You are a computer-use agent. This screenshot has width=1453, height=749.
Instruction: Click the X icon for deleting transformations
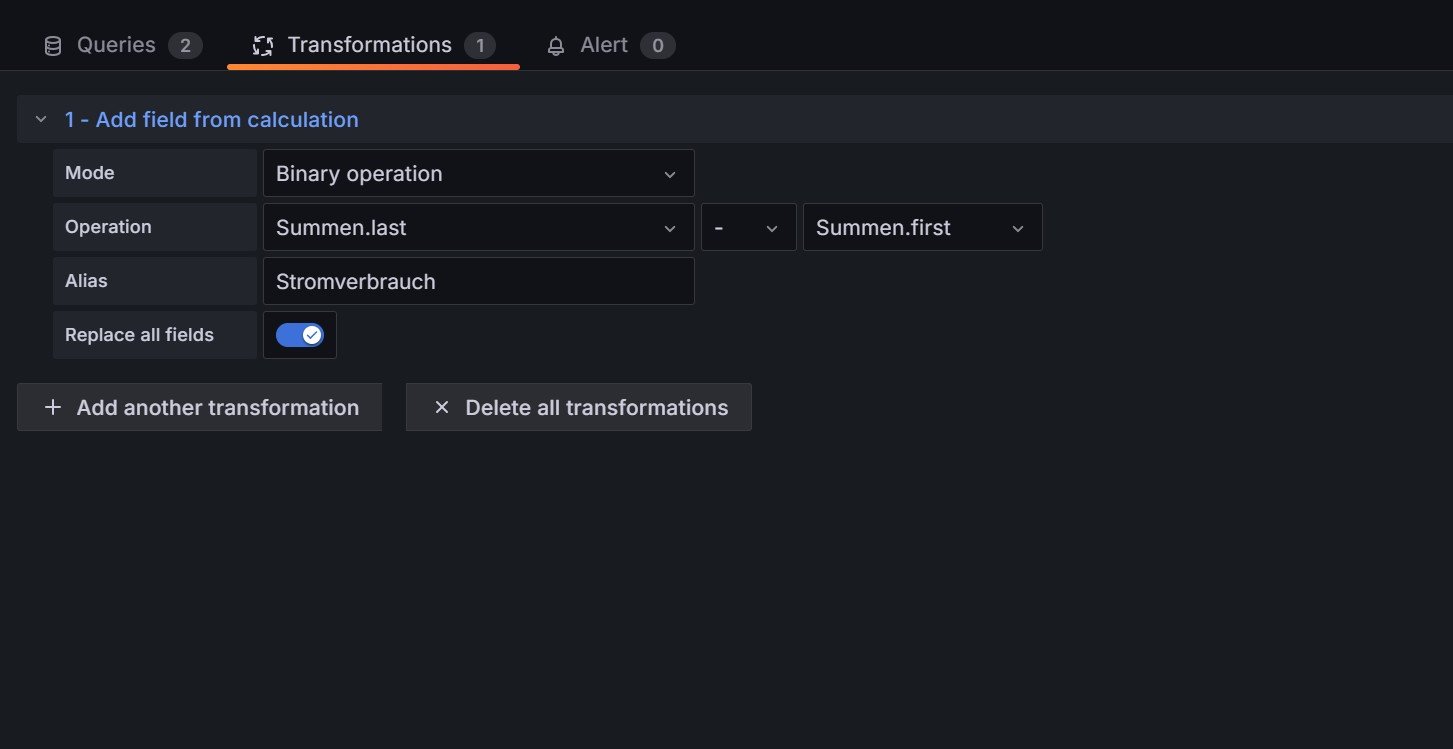(441, 408)
